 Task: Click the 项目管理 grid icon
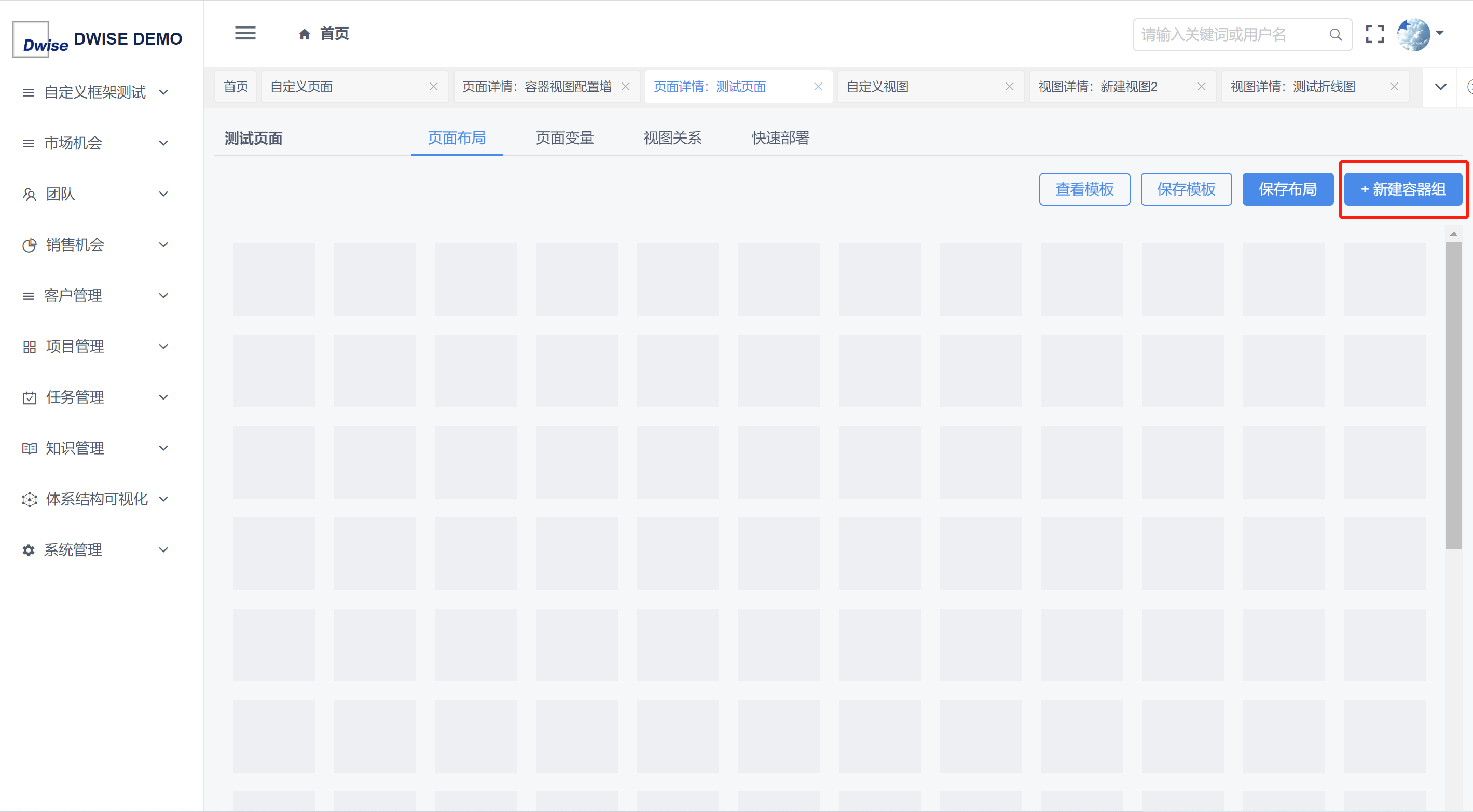[29, 347]
